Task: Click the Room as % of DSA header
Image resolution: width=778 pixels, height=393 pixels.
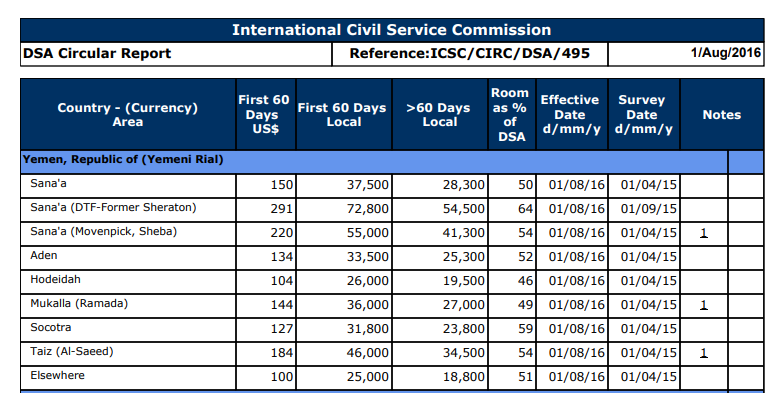Action: coord(512,114)
